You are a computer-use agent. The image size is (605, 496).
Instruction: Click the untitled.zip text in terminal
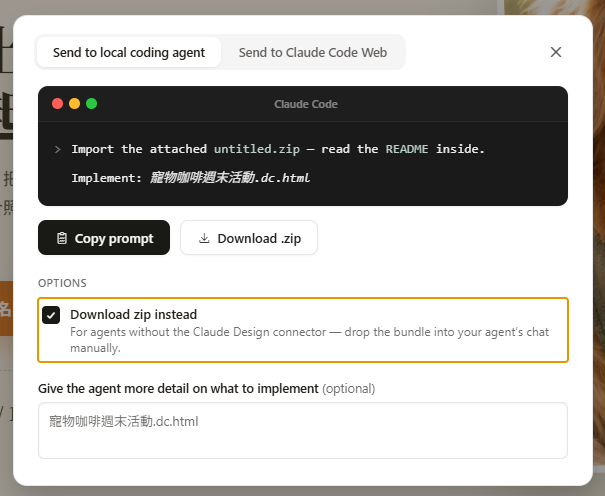tap(257, 149)
